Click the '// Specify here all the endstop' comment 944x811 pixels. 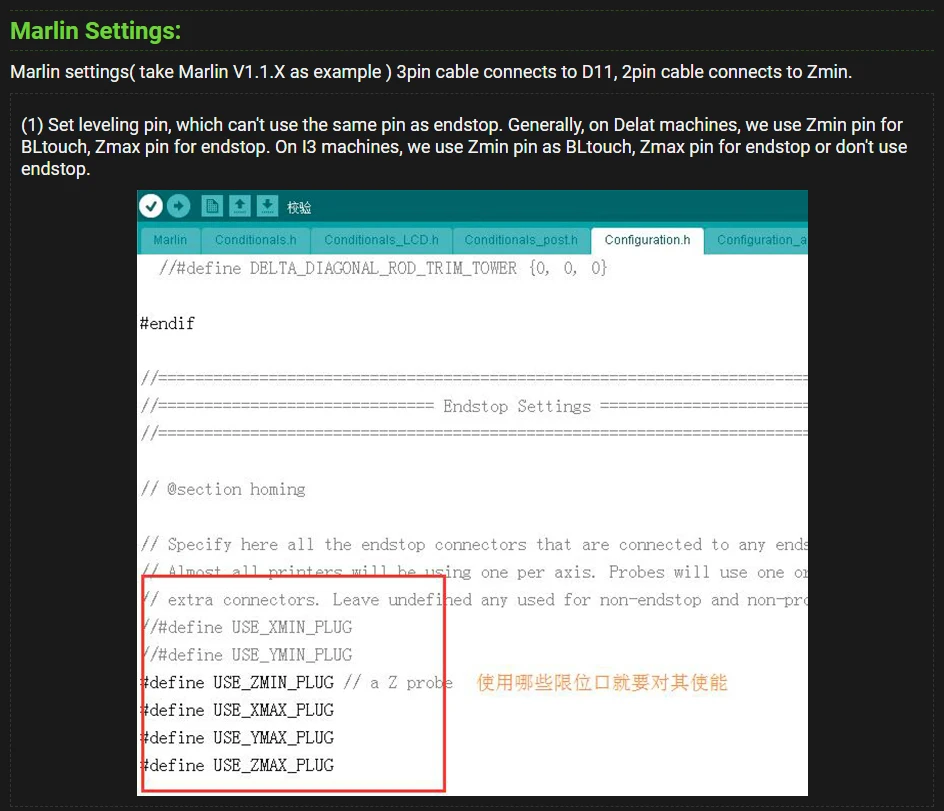474,545
